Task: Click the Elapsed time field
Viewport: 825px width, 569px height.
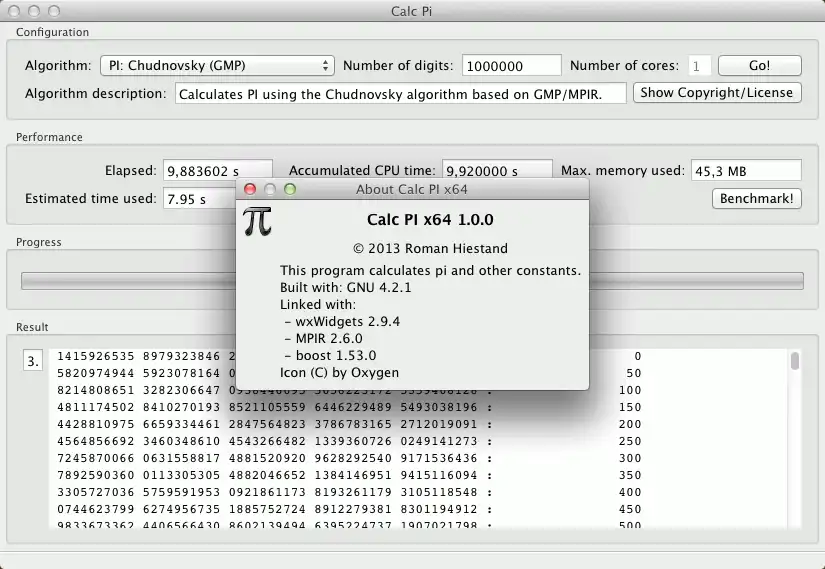Action: 217,171
